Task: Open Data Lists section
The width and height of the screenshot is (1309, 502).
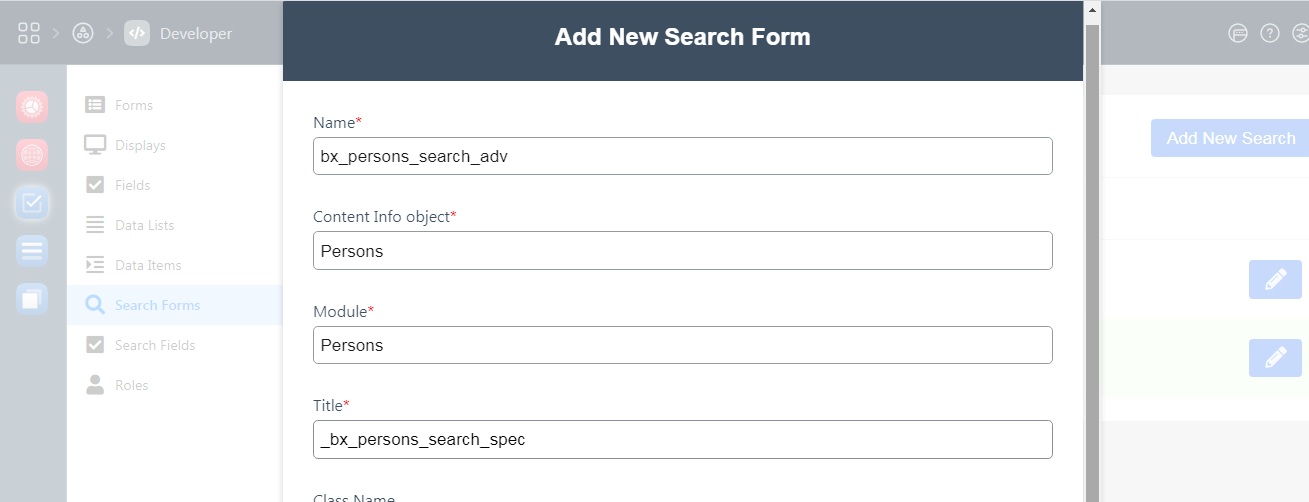Action: pyautogui.click(x=144, y=225)
